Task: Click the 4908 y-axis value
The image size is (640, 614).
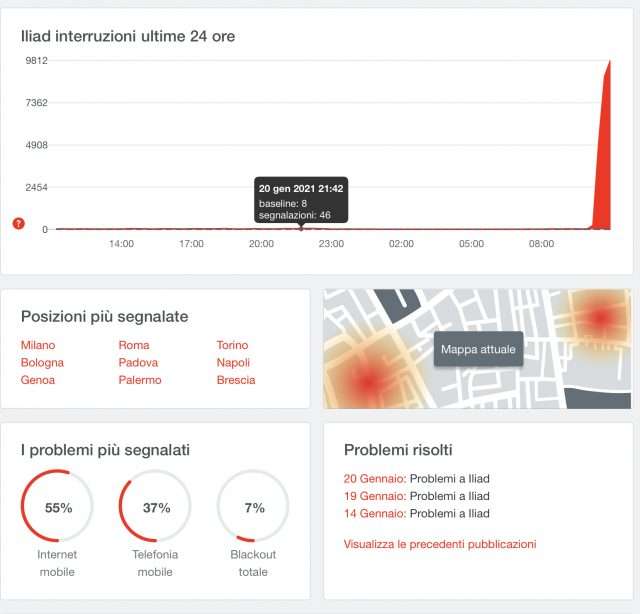Action: tap(36, 145)
